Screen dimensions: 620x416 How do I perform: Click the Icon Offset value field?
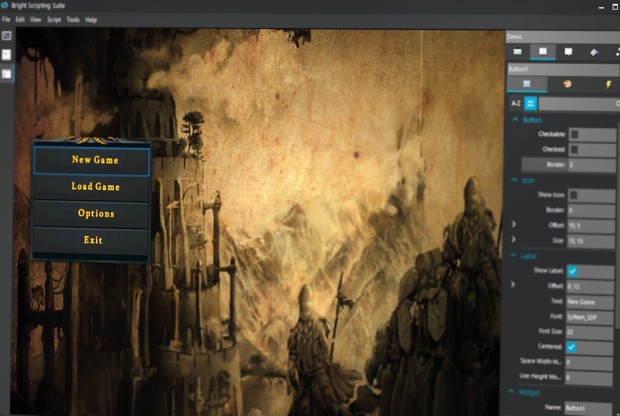pyautogui.click(x=591, y=225)
